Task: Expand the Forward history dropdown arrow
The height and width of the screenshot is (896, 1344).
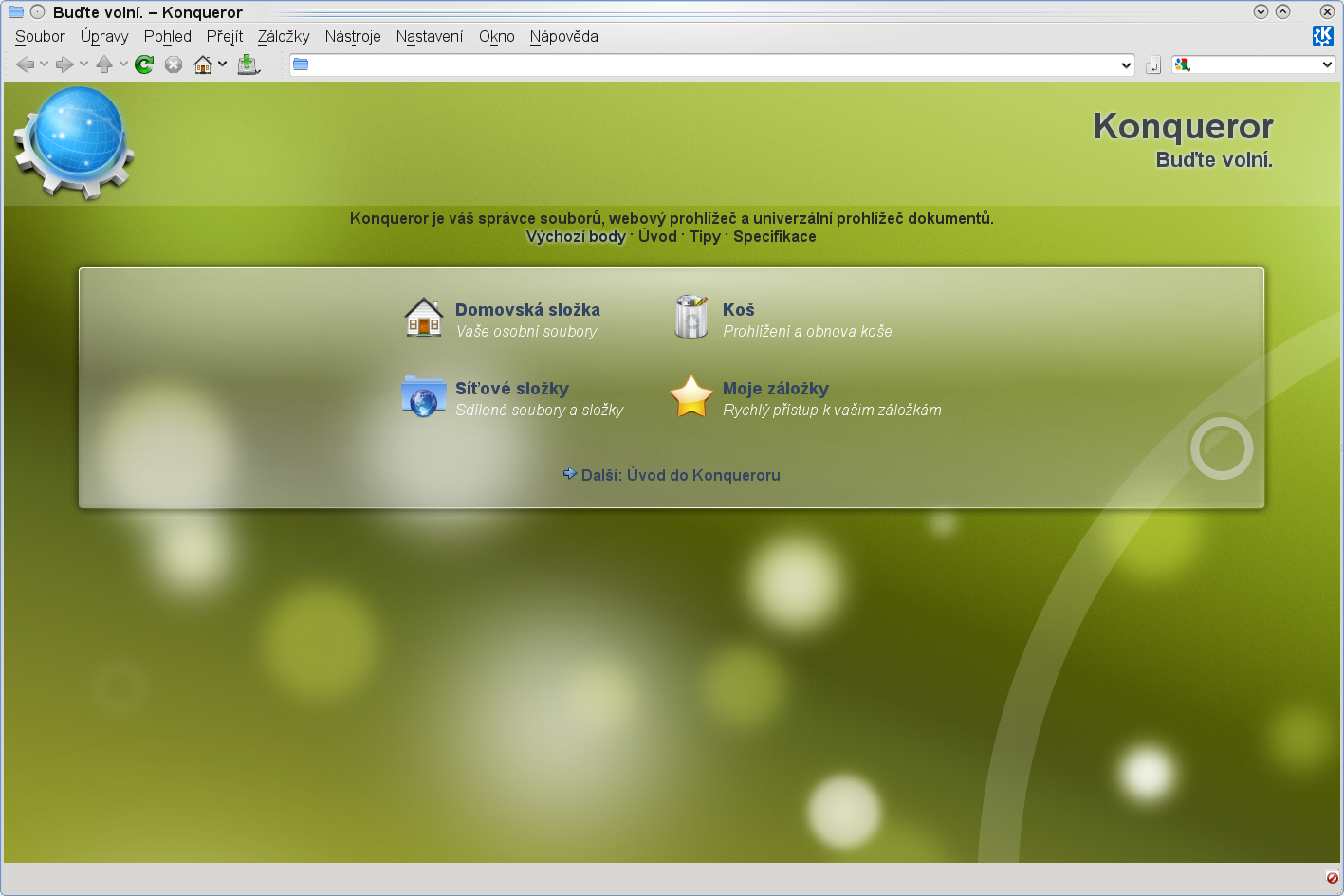Action: pyautogui.click(x=83, y=64)
